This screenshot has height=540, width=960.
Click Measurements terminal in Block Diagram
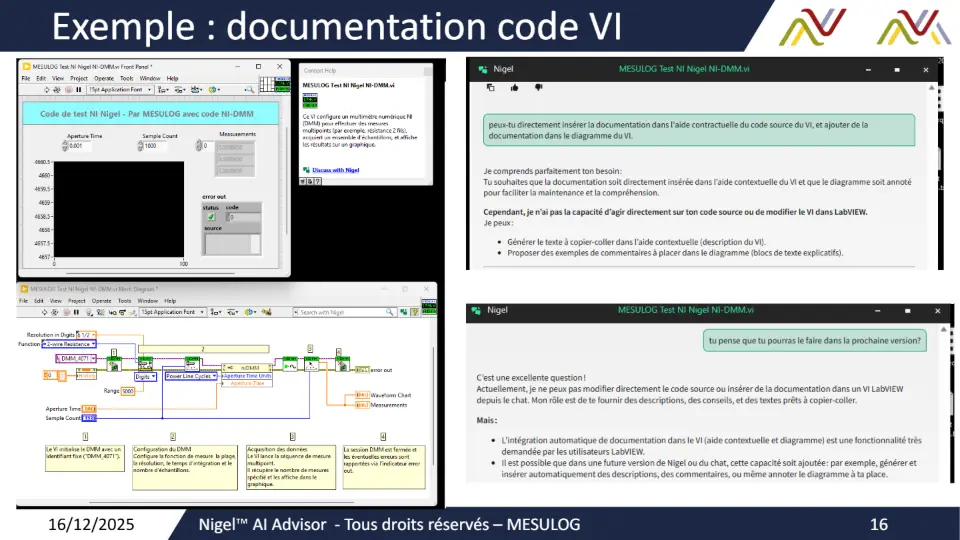pyautogui.click(x=362, y=405)
